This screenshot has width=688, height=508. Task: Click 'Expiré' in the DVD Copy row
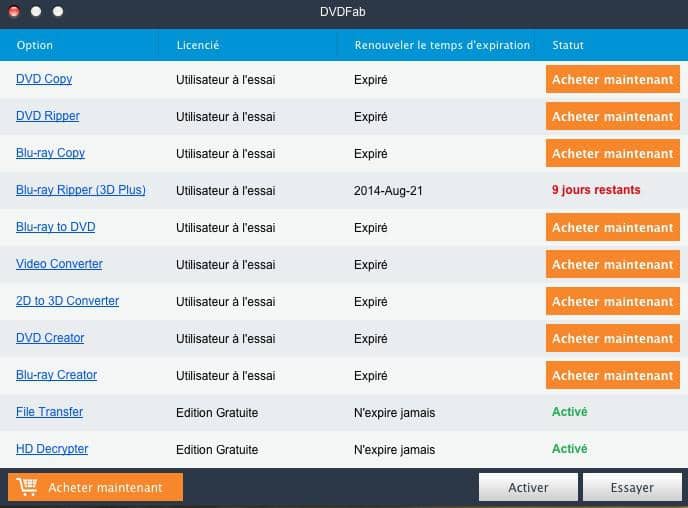coord(371,80)
